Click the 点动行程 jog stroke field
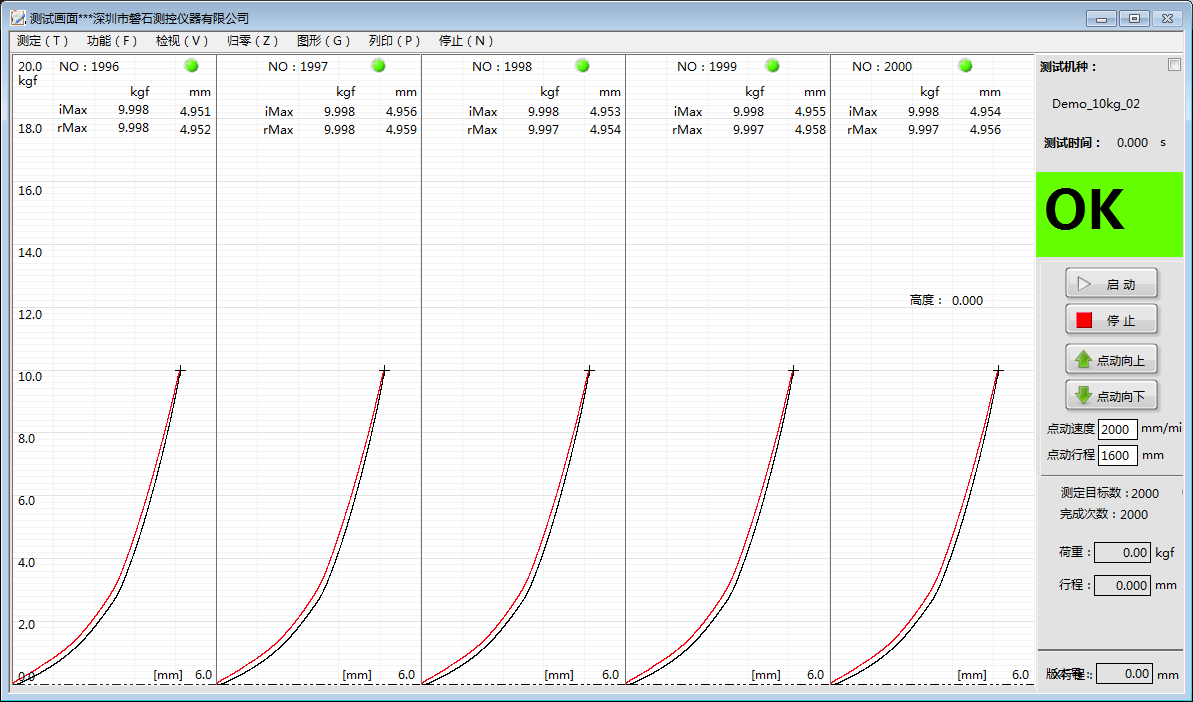 tap(1117, 455)
